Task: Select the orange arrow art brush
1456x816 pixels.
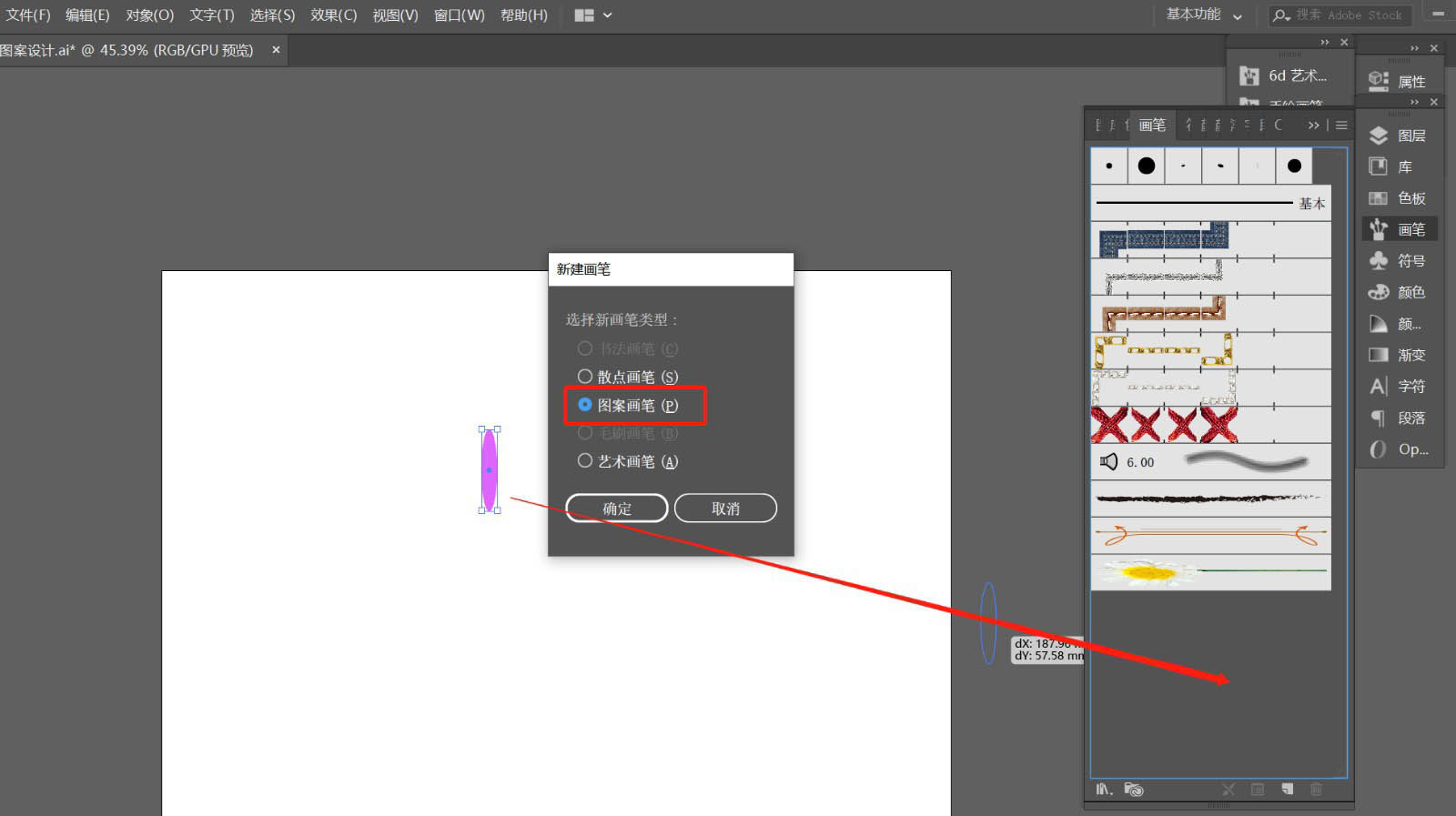Action: (x=1210, y=536)
